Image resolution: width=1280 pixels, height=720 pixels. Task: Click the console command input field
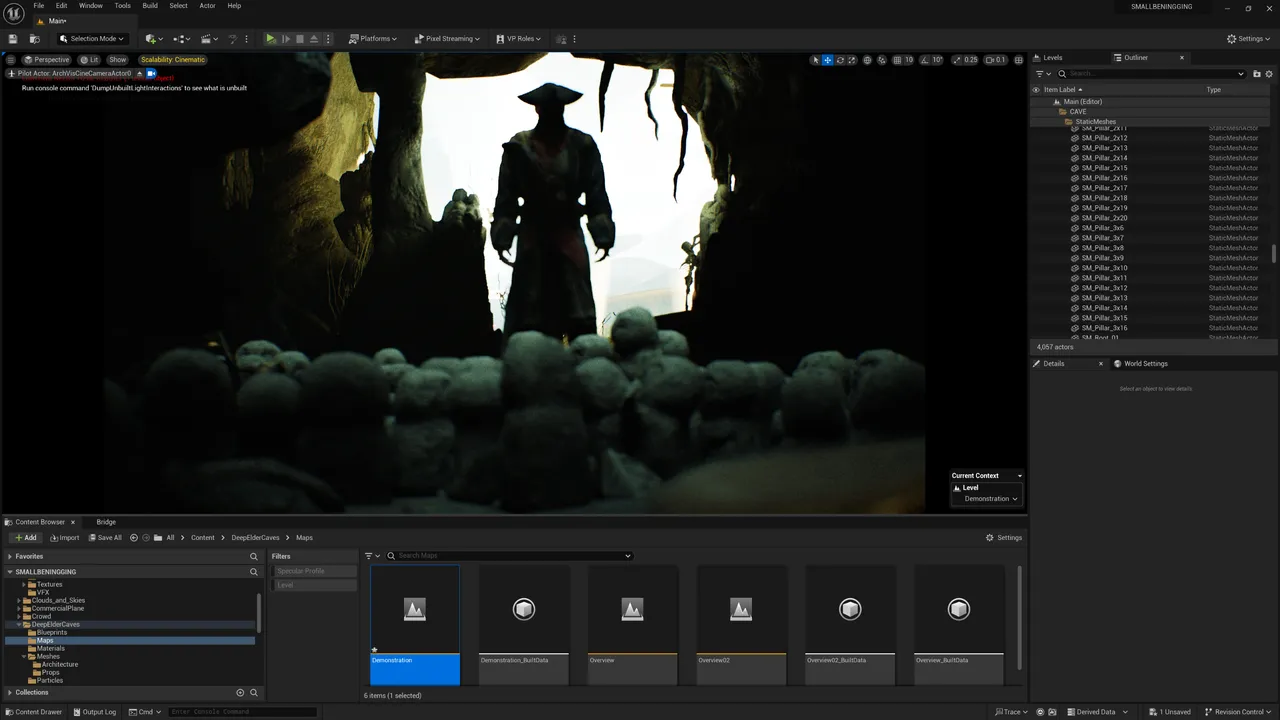coord(242,712)
